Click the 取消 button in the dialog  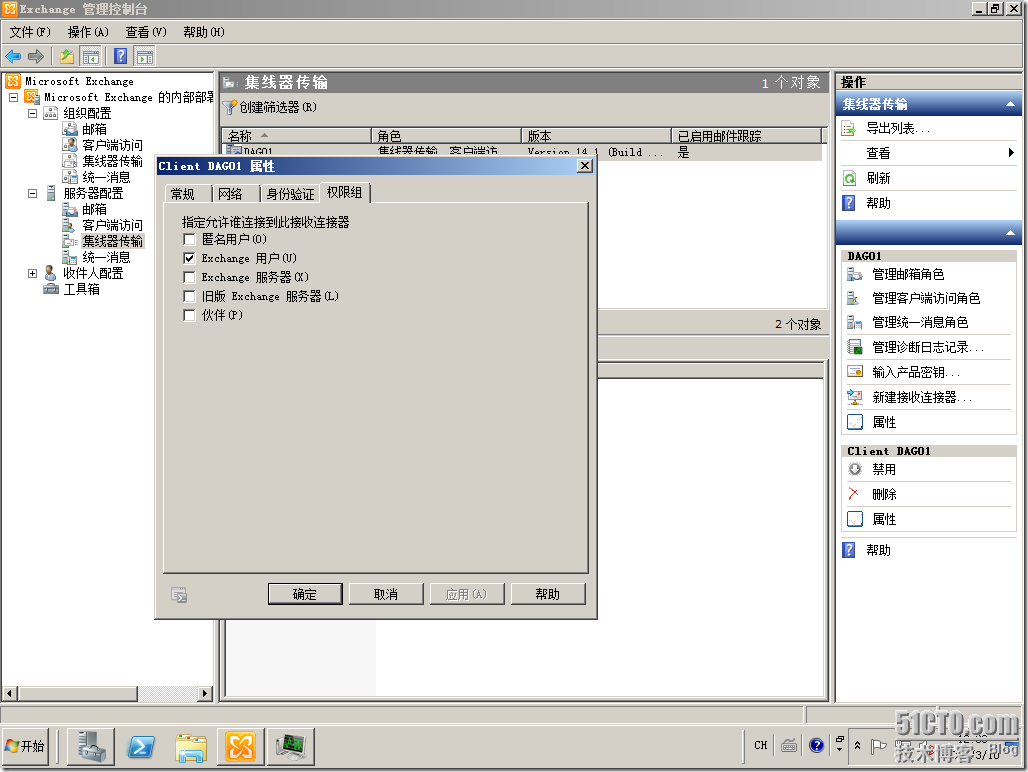[x=386, y=593]
